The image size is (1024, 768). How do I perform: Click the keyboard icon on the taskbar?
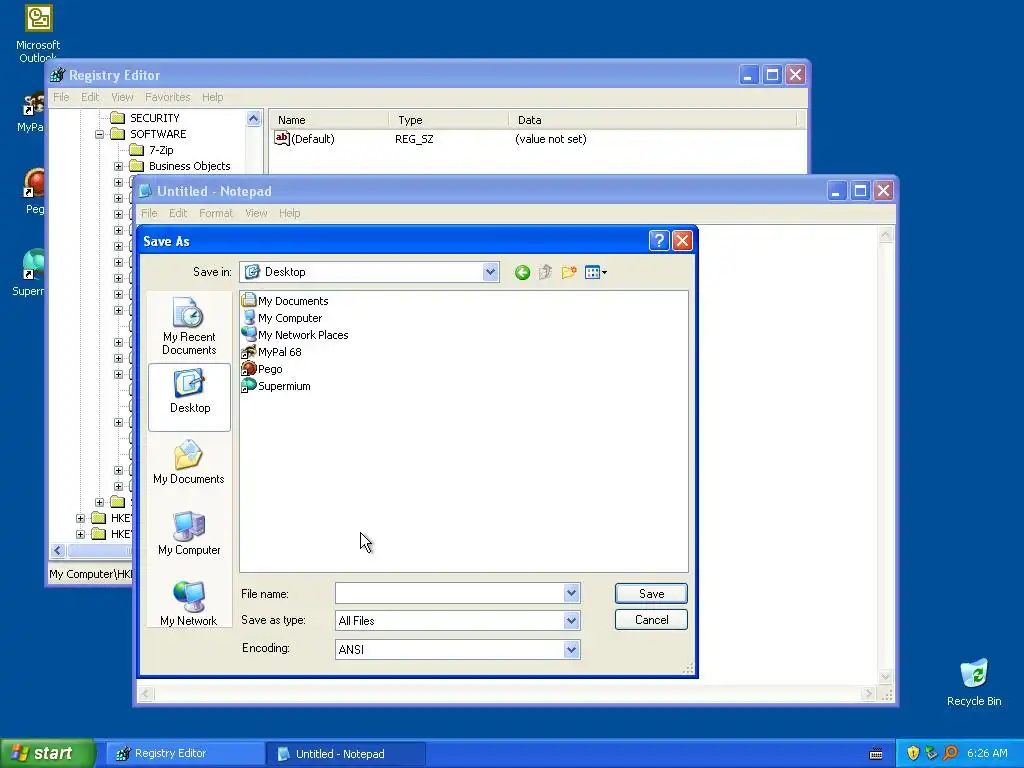click(x=876, y=754)
